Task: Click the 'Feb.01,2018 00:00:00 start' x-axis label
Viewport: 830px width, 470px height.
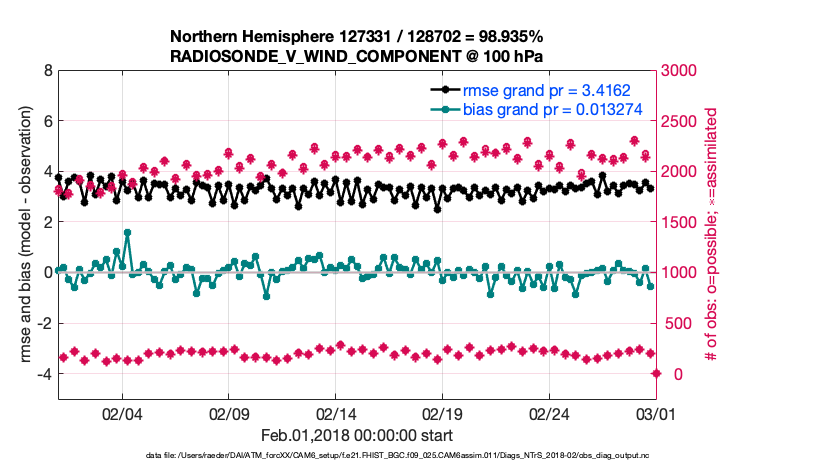Action: 358,435
